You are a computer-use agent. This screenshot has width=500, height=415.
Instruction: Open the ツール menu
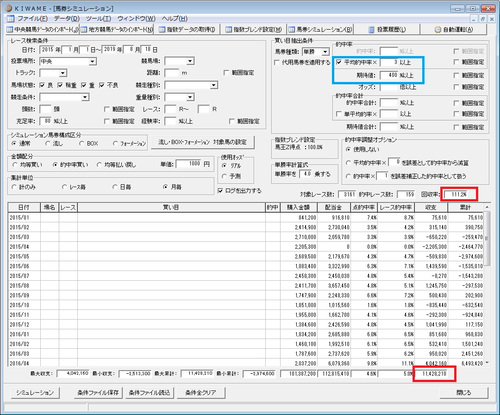(98, 18)
